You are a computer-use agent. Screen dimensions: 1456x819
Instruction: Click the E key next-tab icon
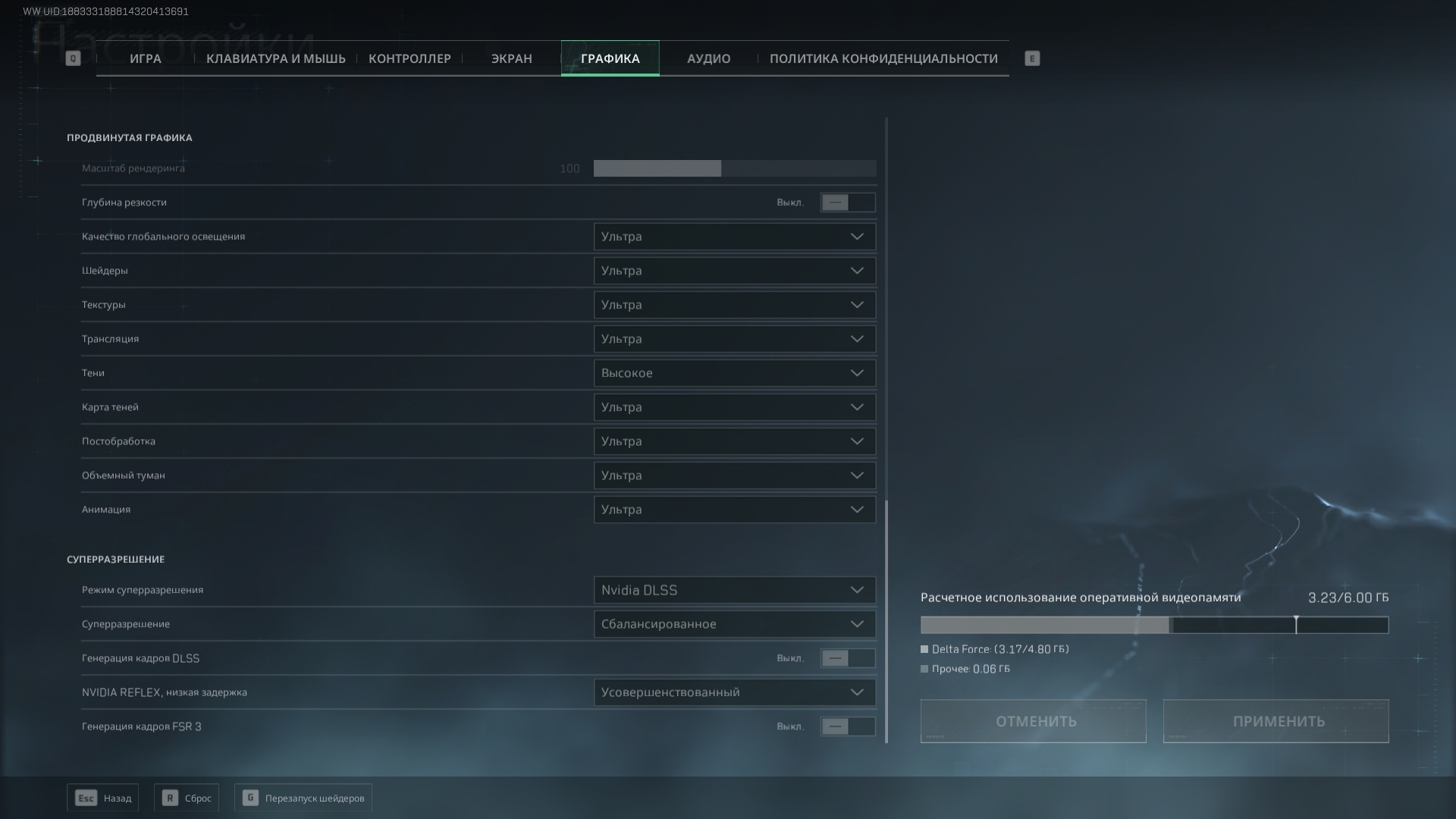[1032, 58]
